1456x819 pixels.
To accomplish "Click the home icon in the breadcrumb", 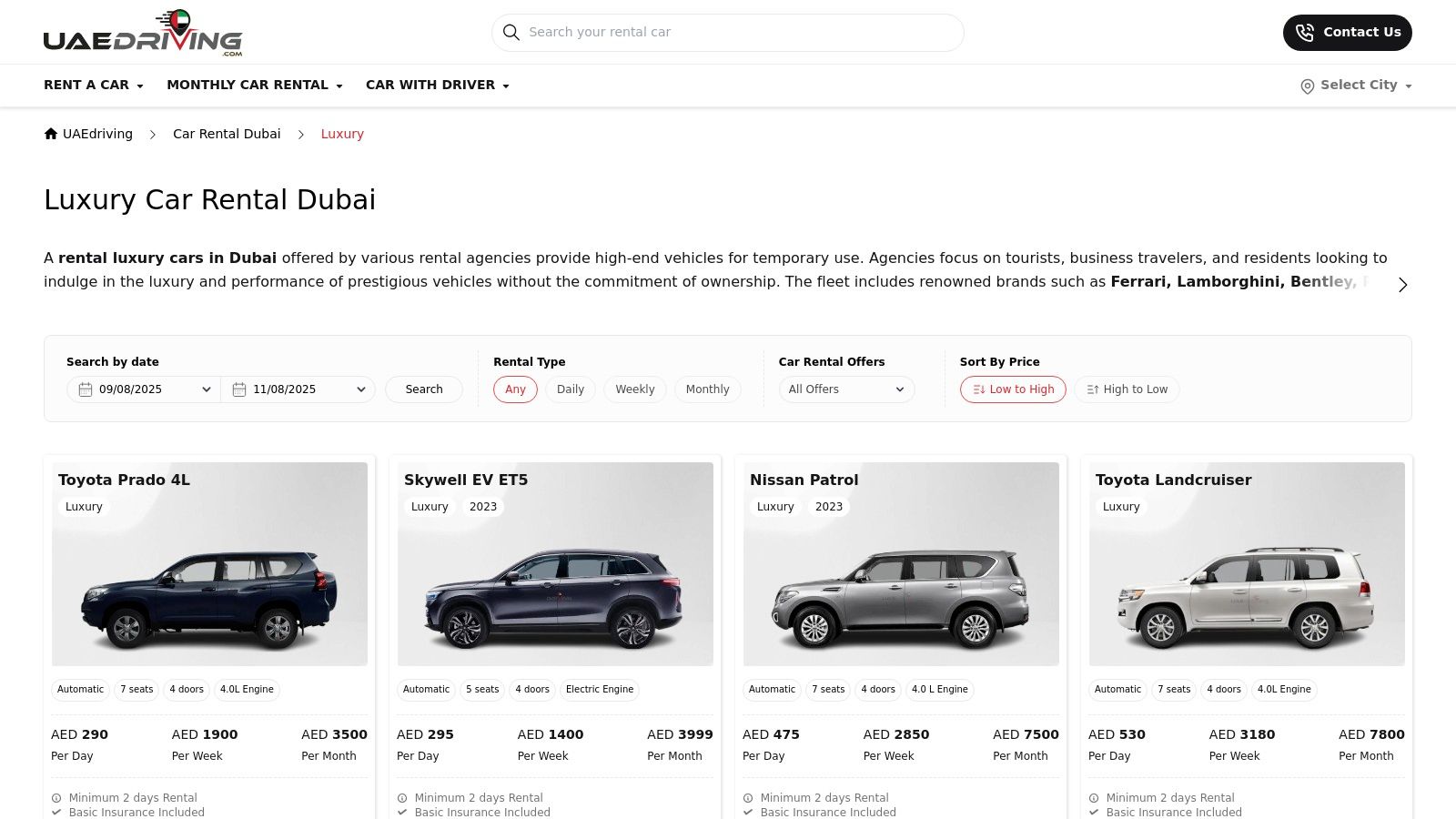I will coord(51,133).
